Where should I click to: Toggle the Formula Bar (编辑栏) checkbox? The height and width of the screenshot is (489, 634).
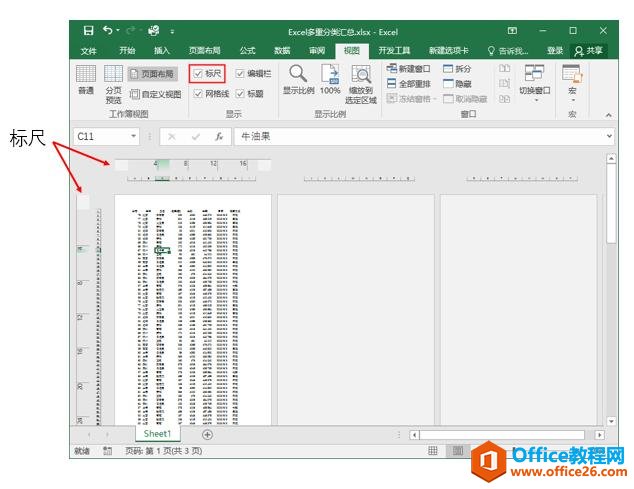(x=253, y=74)
